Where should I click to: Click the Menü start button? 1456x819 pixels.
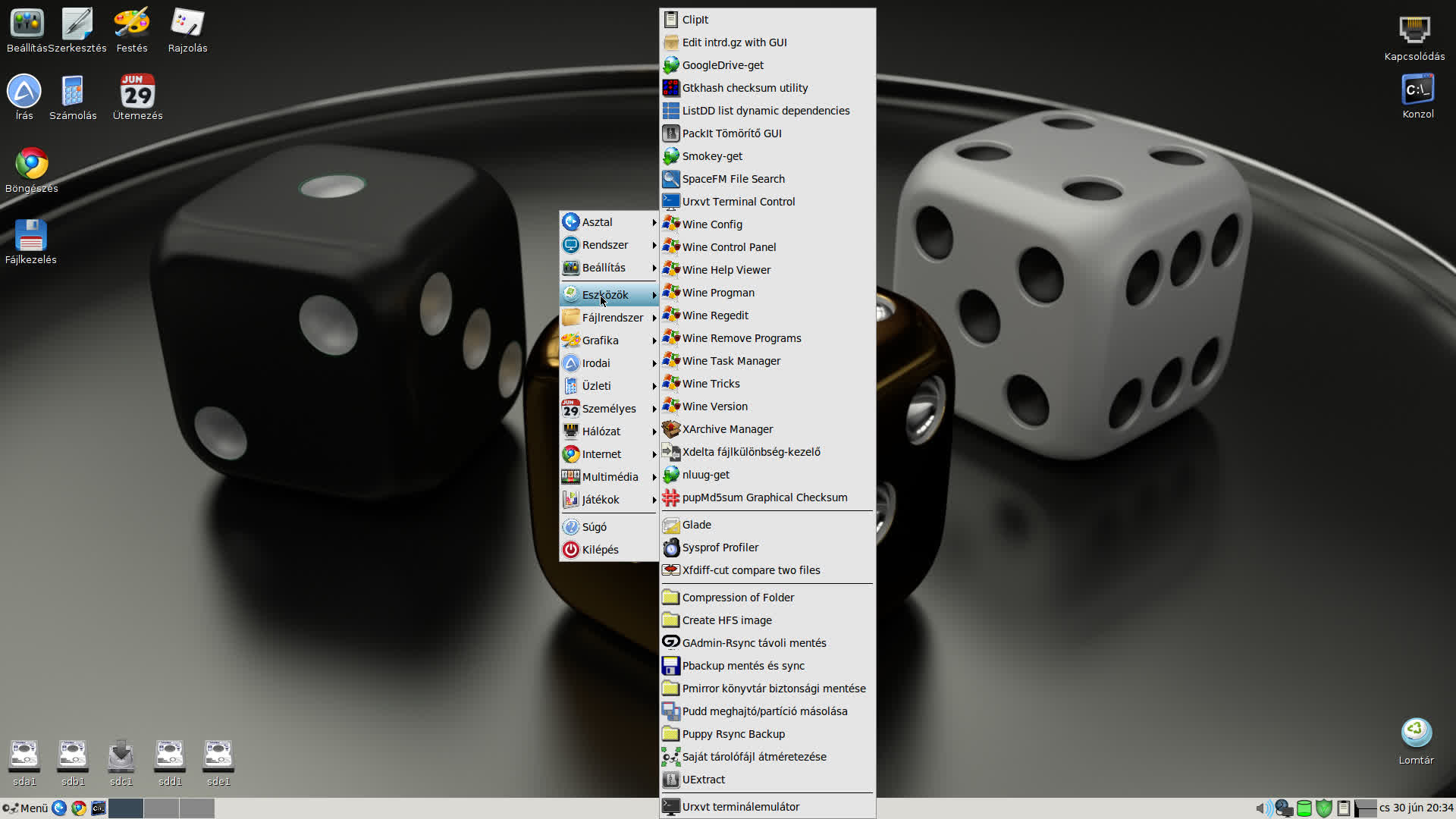[25, 808]
